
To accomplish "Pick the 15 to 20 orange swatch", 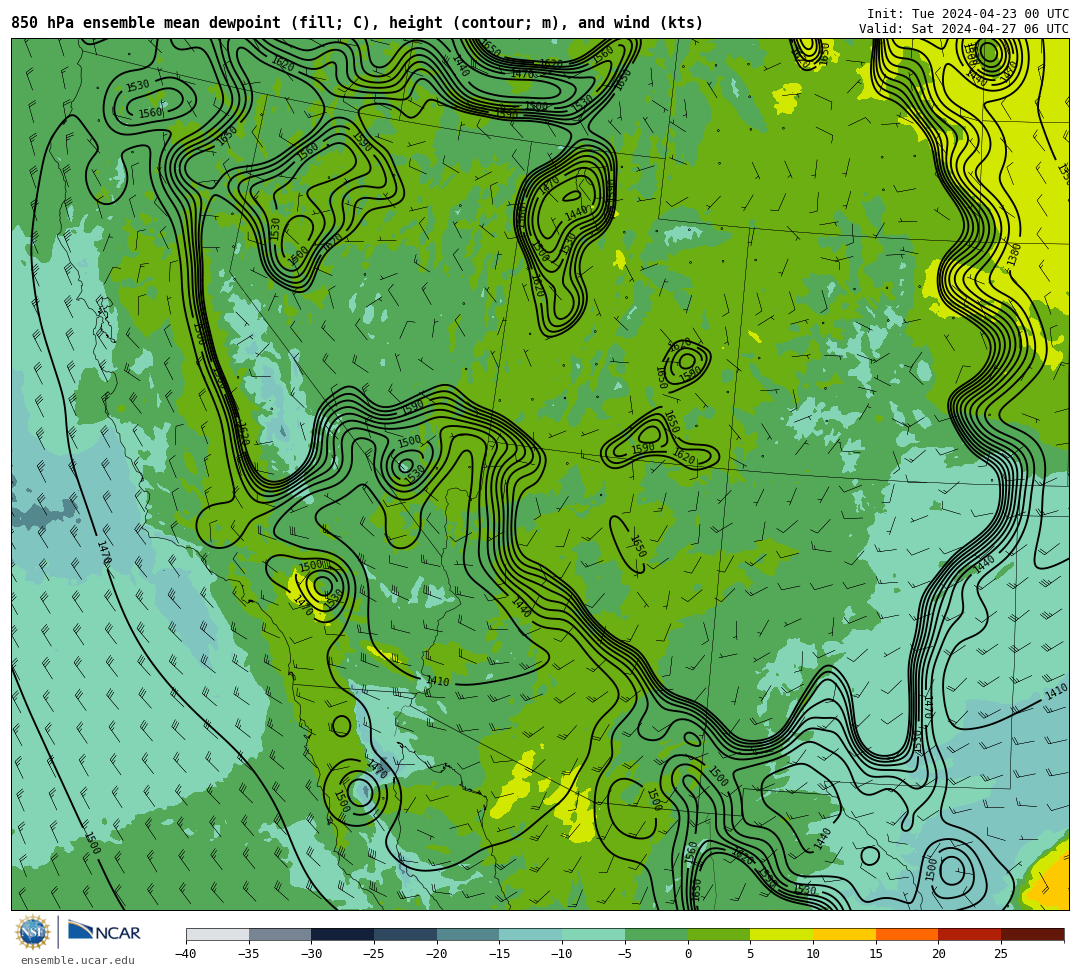I will 907,934.
